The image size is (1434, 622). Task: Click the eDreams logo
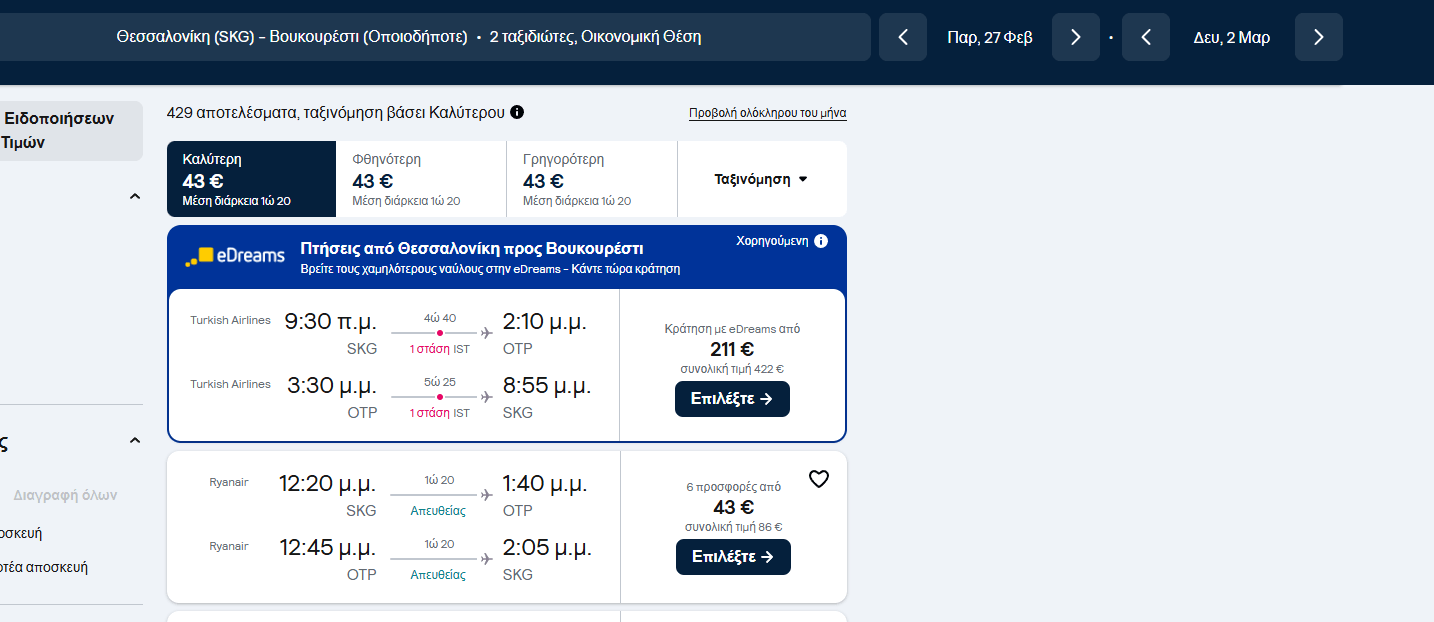click(235, 257)
